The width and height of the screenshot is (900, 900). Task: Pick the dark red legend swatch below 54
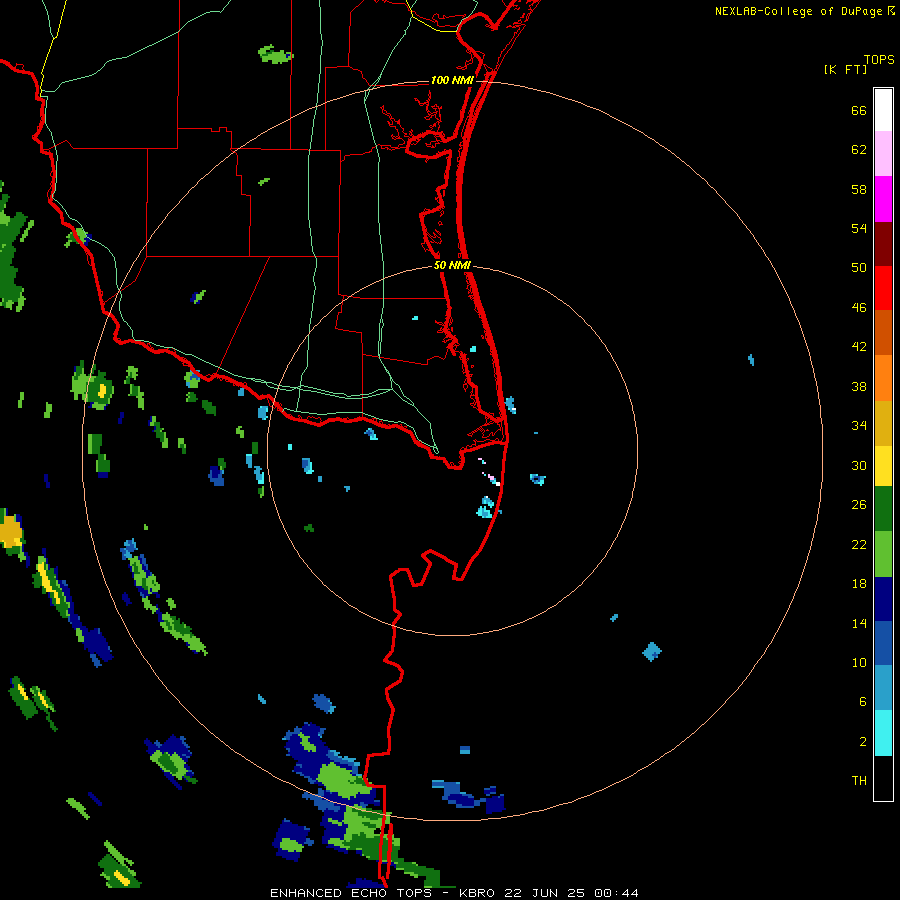[x=883, y=245]
